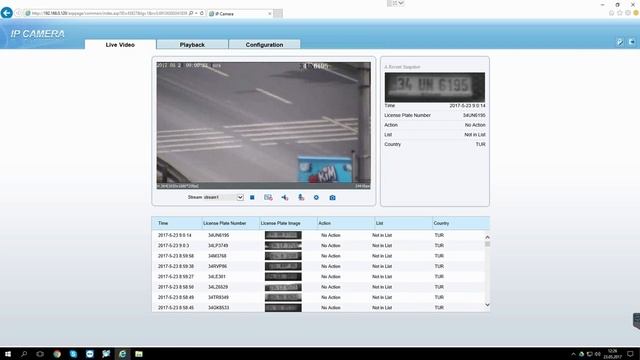Open the Stream selection dropdown
Viewport: 640px width, 360px height.
click(240, 198)
